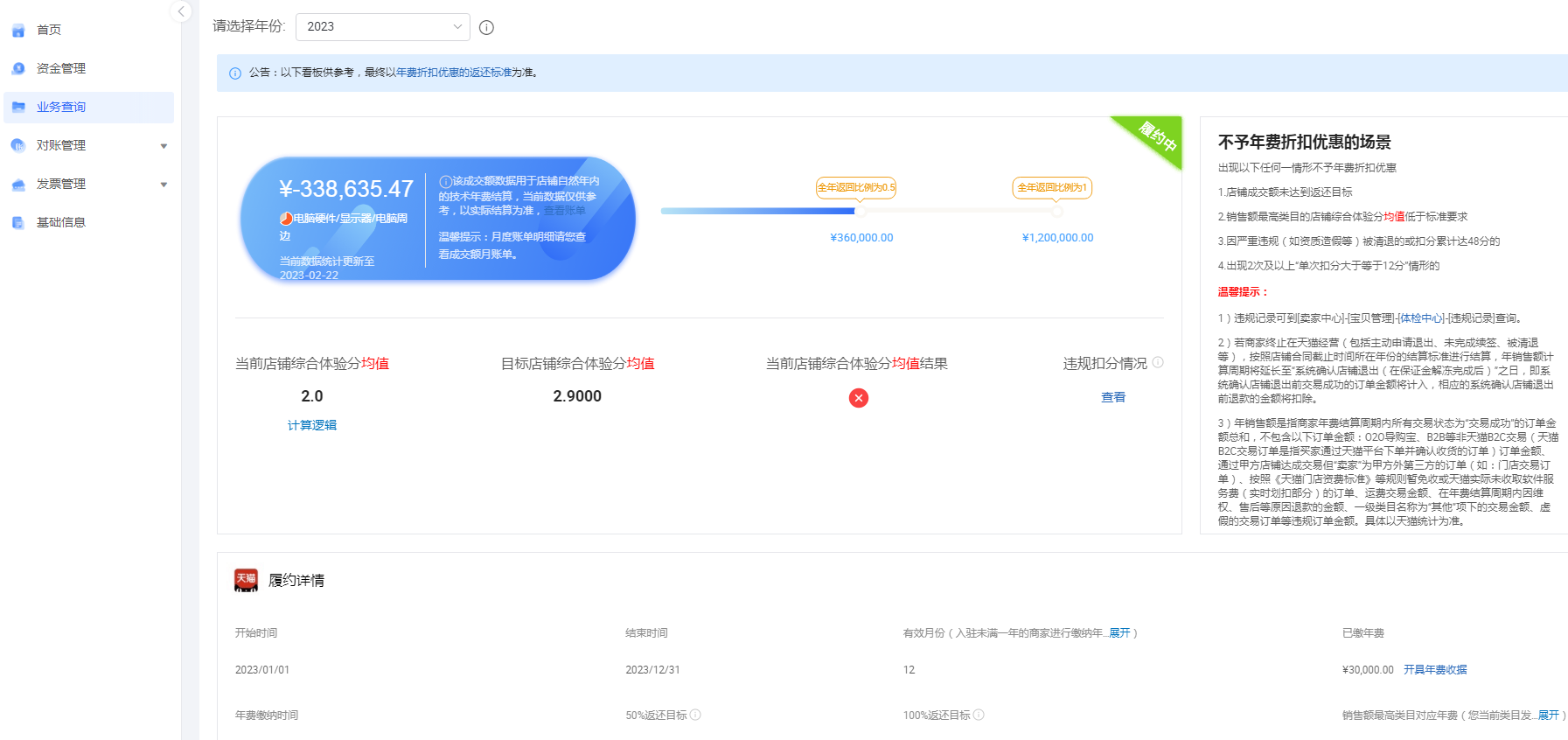The width and height of the screenshot is (1568, 740).
Task: Click the ¥-338,635.47 amount
Action: tap(346, 189)
